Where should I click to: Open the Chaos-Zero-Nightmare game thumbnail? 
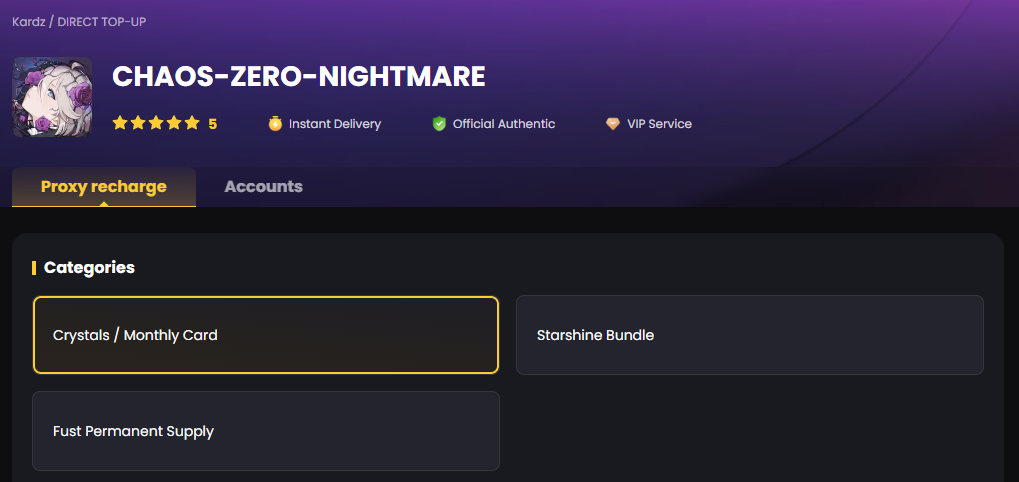click(x=52, y=97)
